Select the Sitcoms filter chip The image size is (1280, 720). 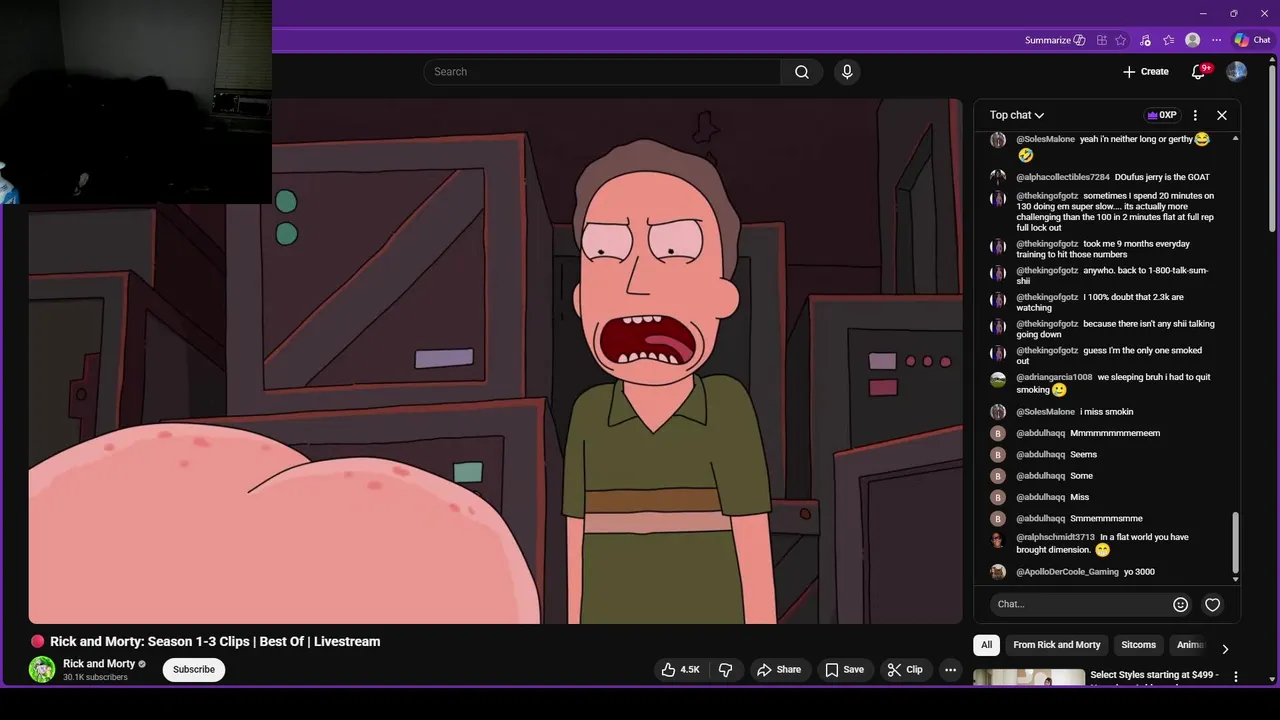click(x=1139, y=645)
